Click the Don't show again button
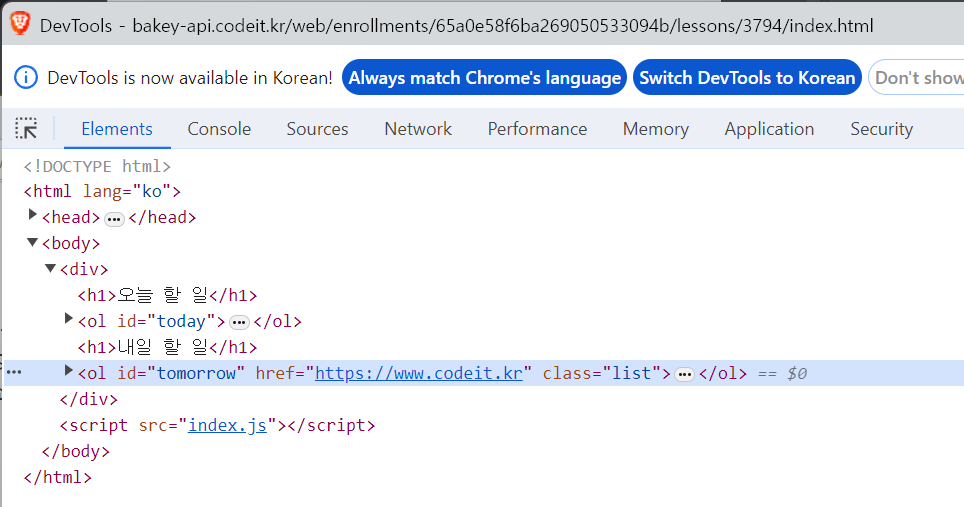Viewport: 964px width, 507px height. pos(917,77)
